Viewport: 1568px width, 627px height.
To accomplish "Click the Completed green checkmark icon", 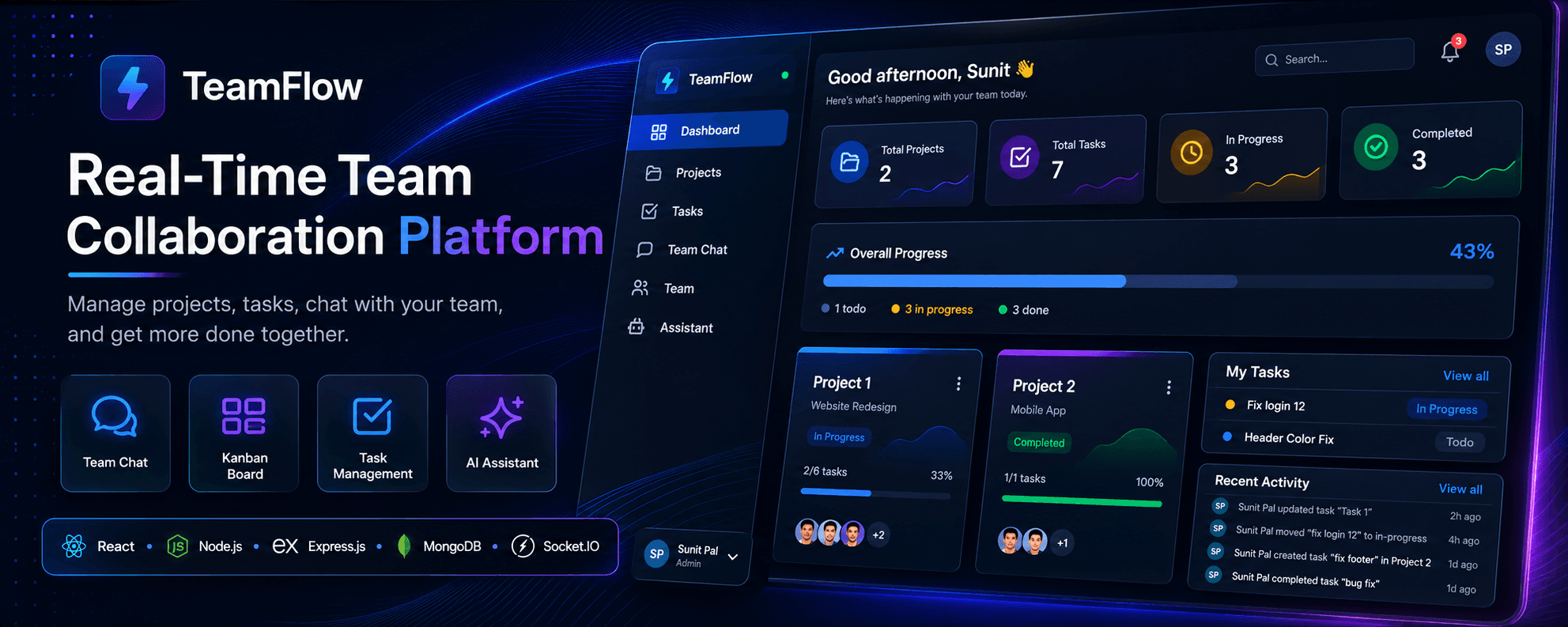I will pyautogui.click(x=1376, y=146).
